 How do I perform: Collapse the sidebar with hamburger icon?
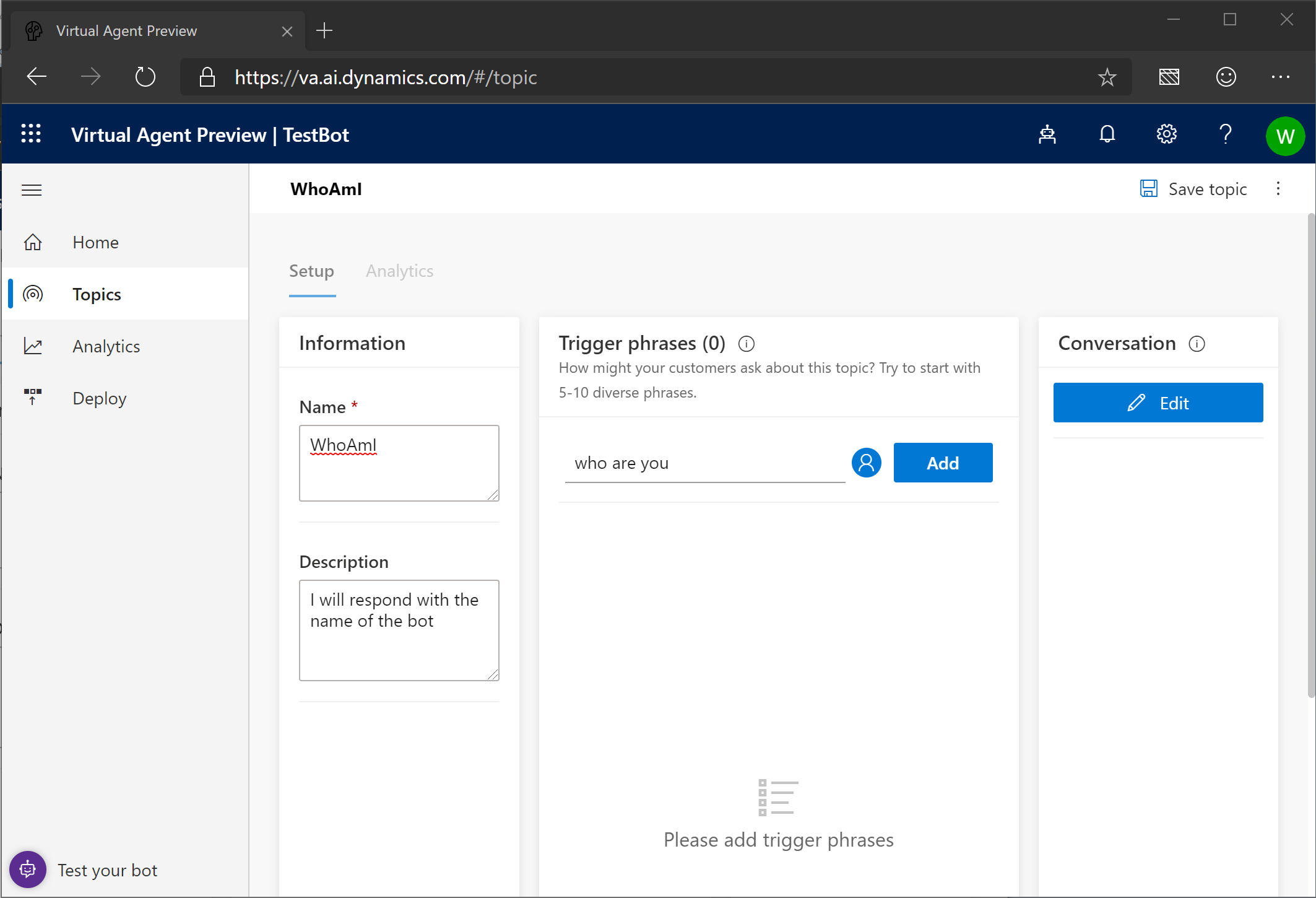click(32, 190)
